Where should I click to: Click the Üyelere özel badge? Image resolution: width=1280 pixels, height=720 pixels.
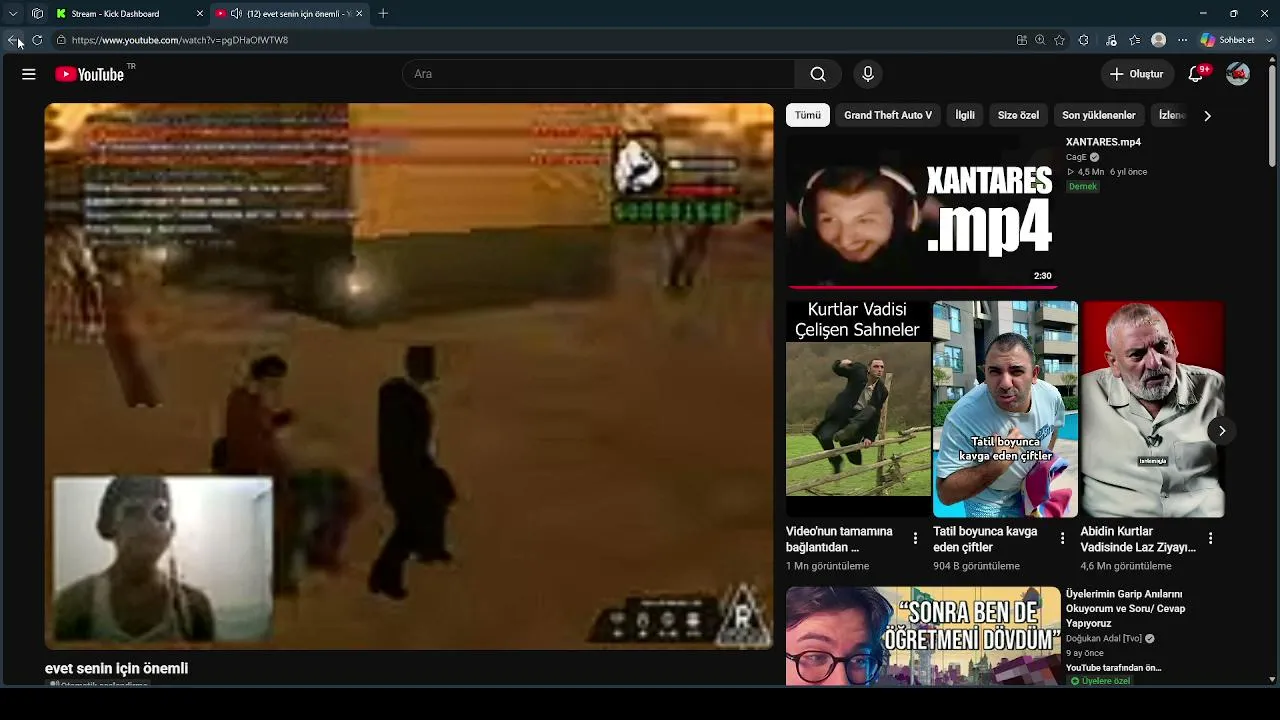tap(1100, 681)
